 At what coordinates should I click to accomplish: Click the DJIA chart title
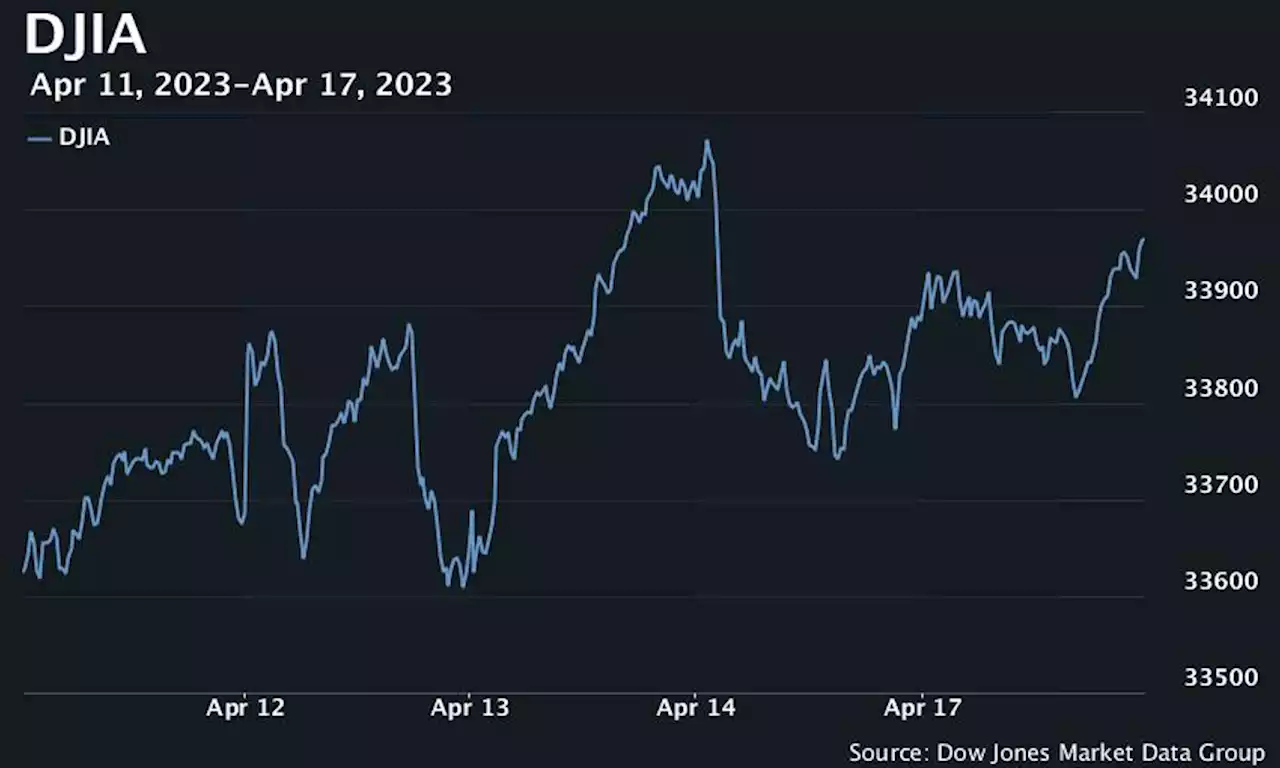(86, 35)
